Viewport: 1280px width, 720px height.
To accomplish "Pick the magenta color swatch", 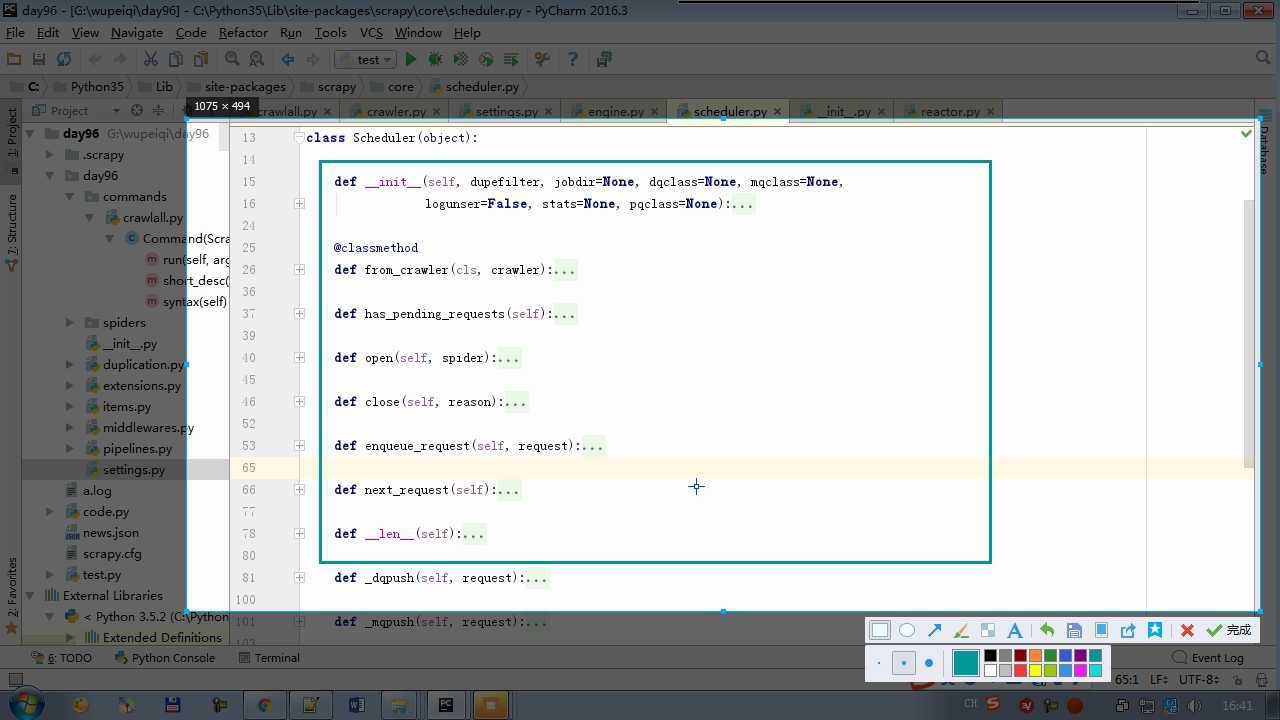I will 1080,670.
